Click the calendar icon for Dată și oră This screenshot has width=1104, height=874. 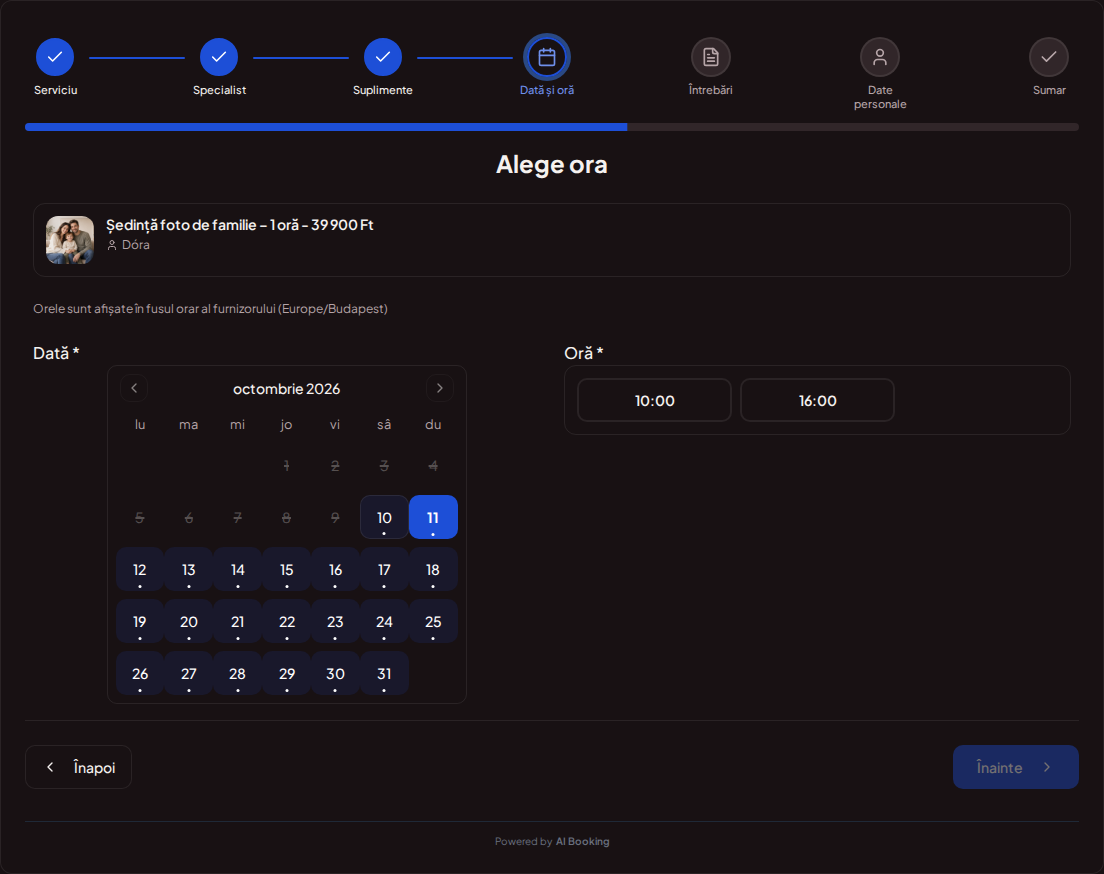tap(547, 57)
